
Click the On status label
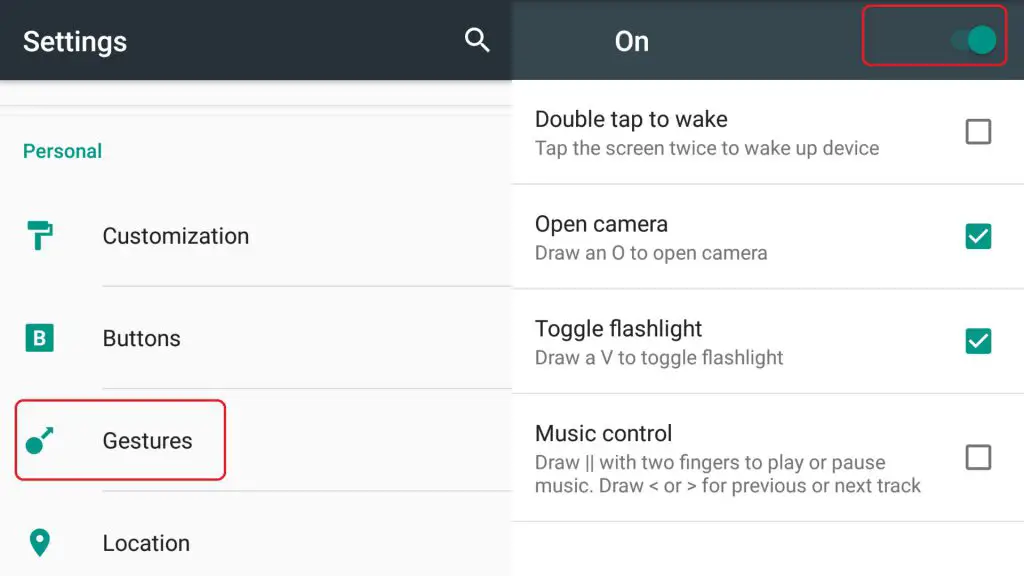(x=632, y=41)
